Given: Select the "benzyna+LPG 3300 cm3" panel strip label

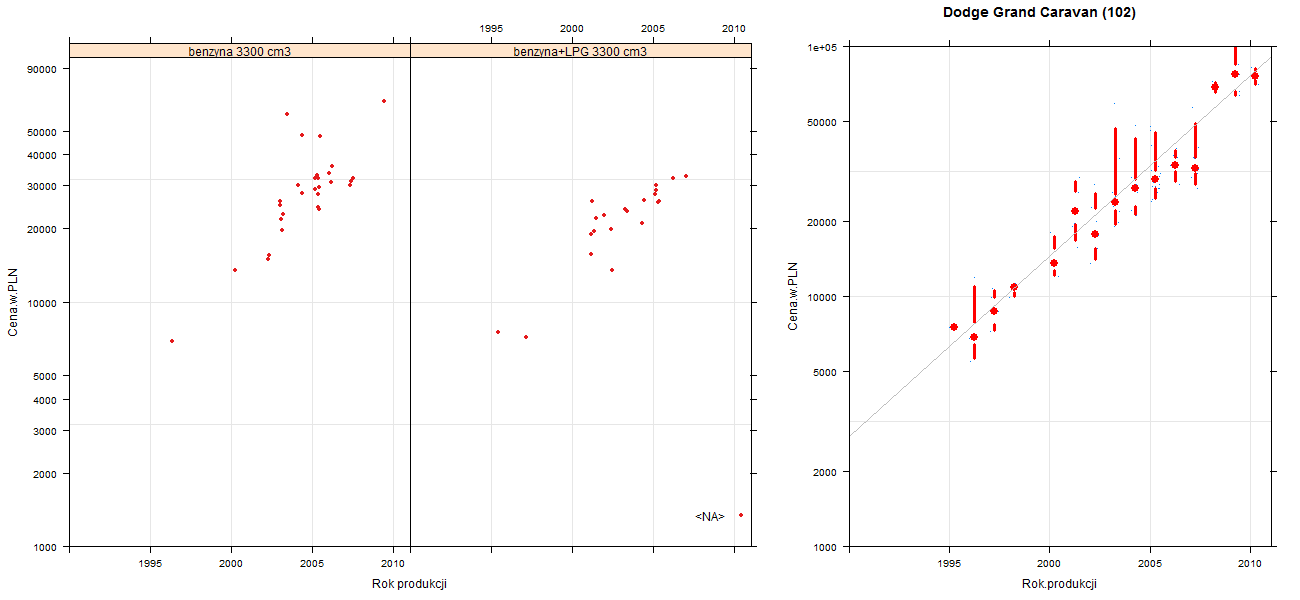Looking at the screenshot, I should tap(580, 51).
